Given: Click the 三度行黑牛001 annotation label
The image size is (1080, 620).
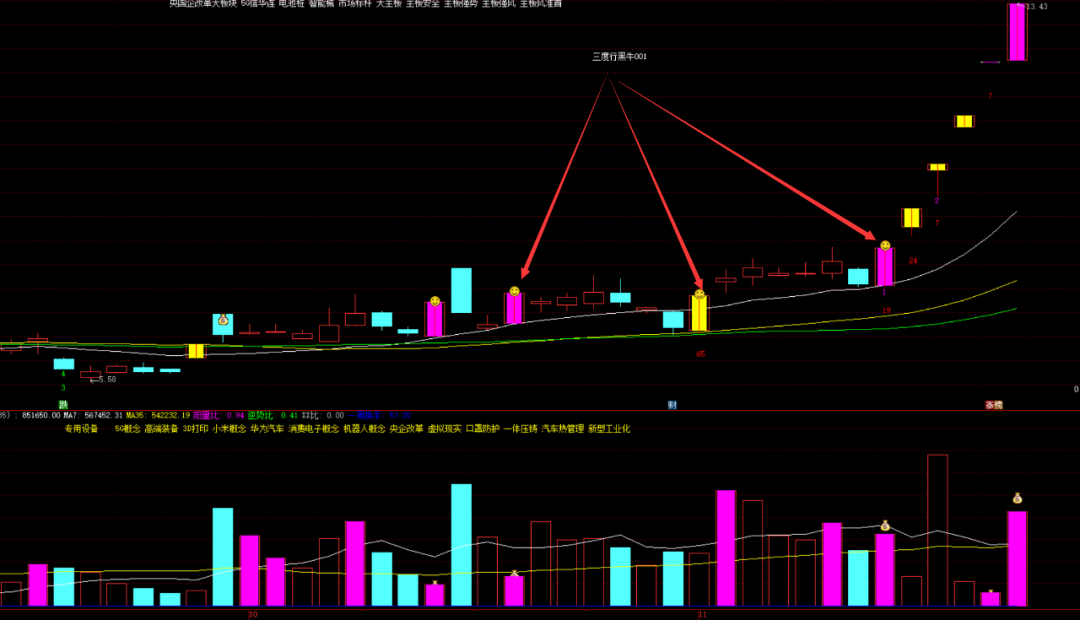Looking at the screenshot, I should (619, 56).
